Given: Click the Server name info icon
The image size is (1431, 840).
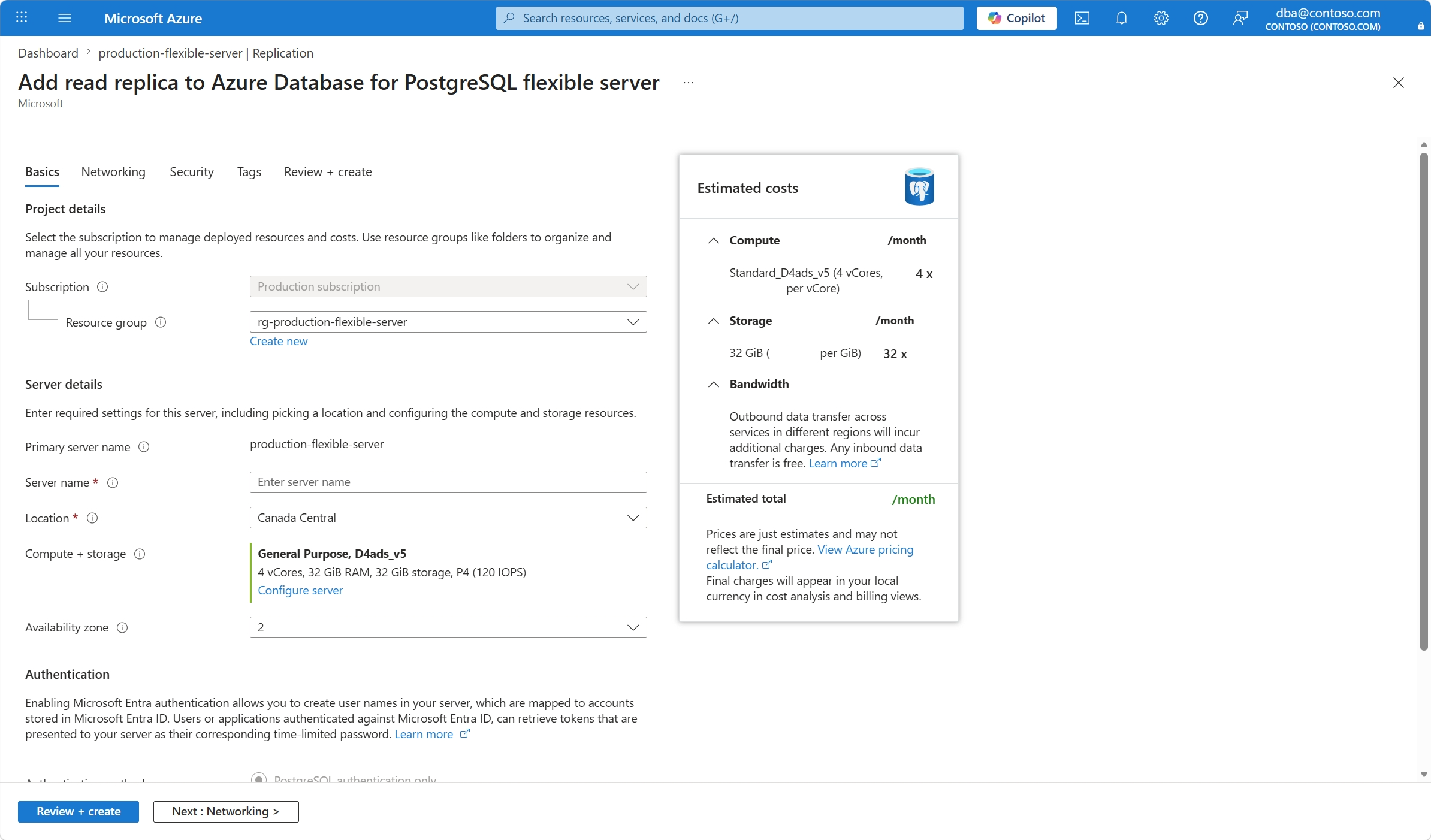Looking at the screenshot, I should coord(113,483).
